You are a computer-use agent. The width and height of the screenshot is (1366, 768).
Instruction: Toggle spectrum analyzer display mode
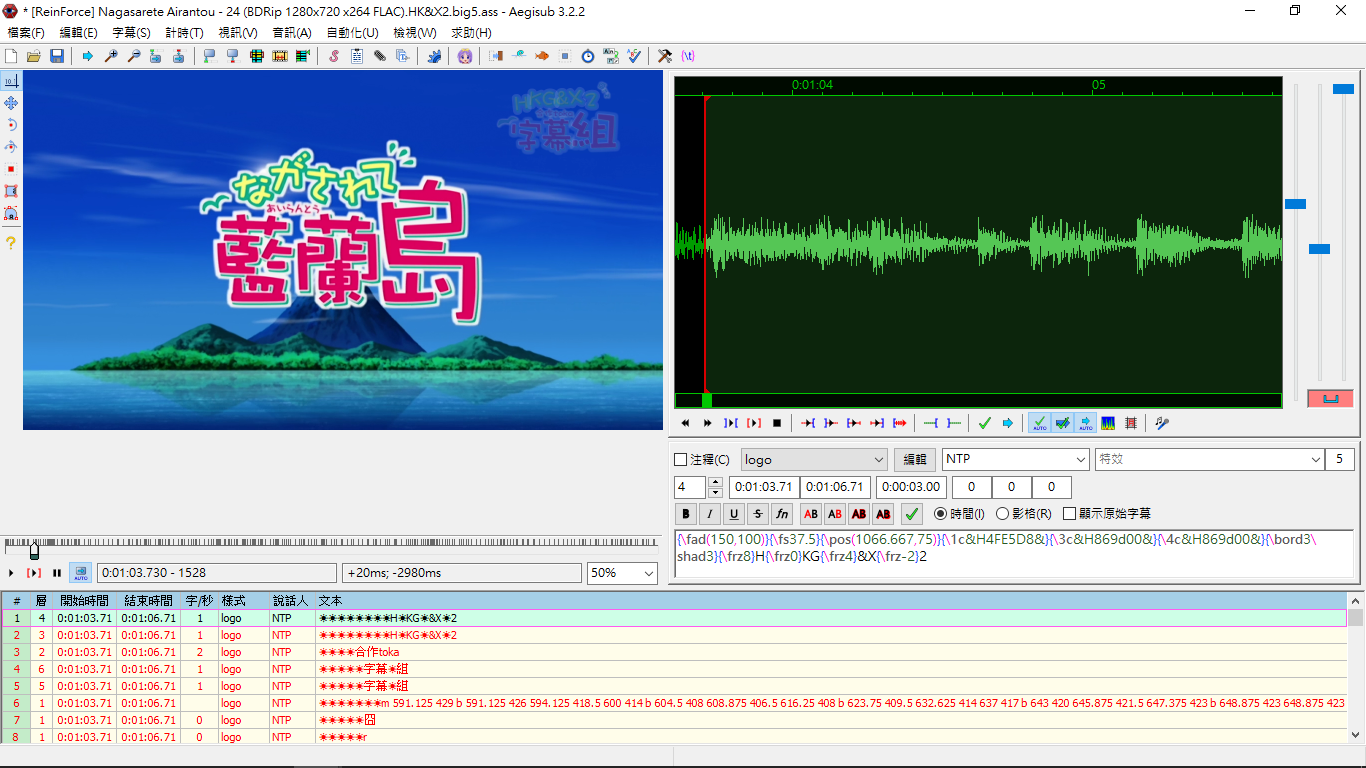click(1108, 423)
